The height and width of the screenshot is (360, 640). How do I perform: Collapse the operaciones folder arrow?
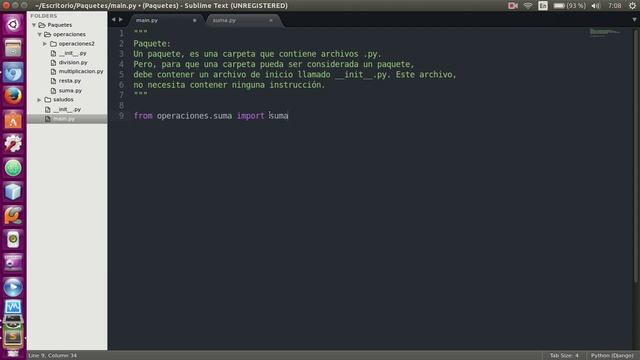pyautogui.click(x=40, y=34)
